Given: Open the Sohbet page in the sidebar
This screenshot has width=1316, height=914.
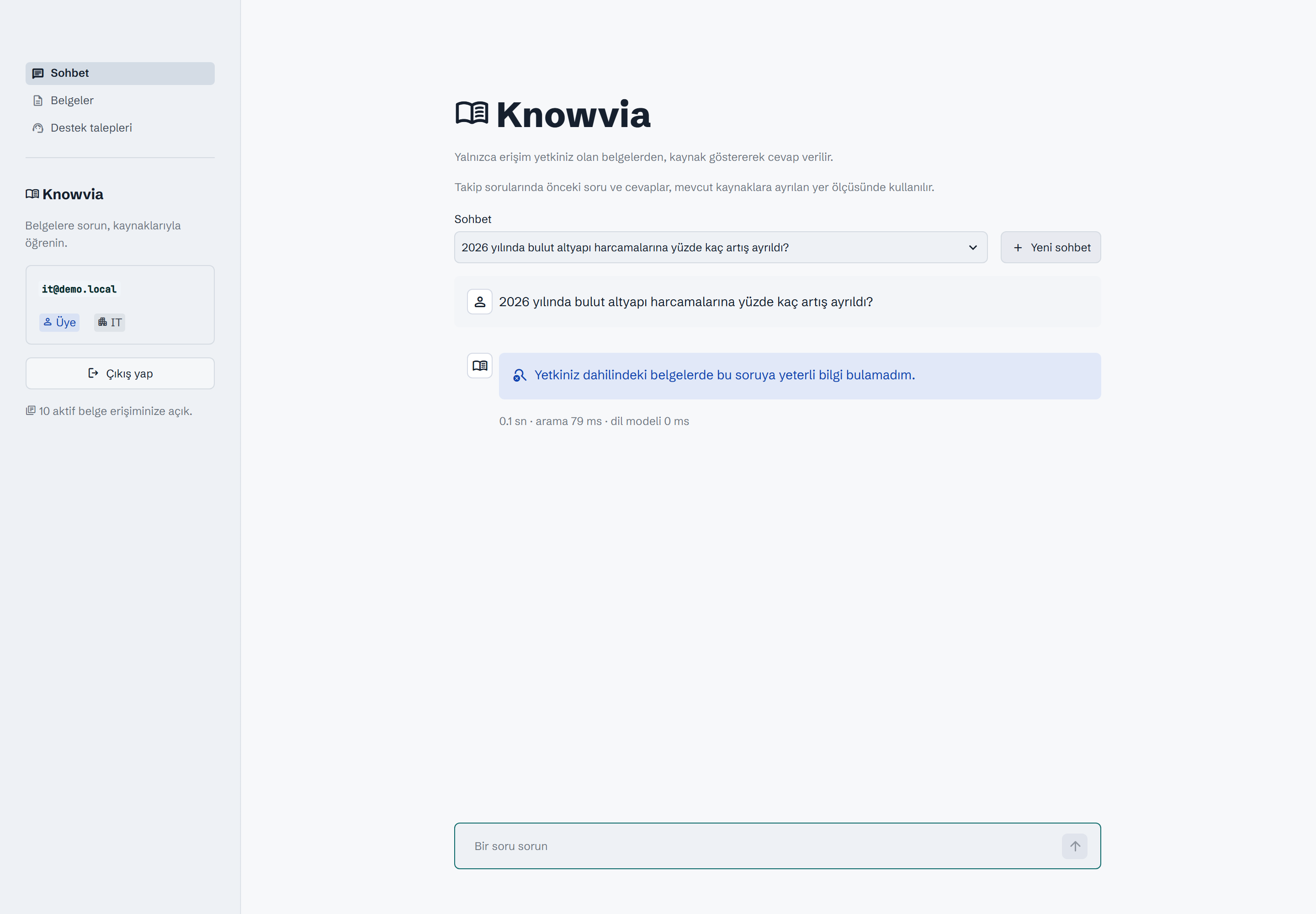Looking at the screenshot, I should coord(120,73).
